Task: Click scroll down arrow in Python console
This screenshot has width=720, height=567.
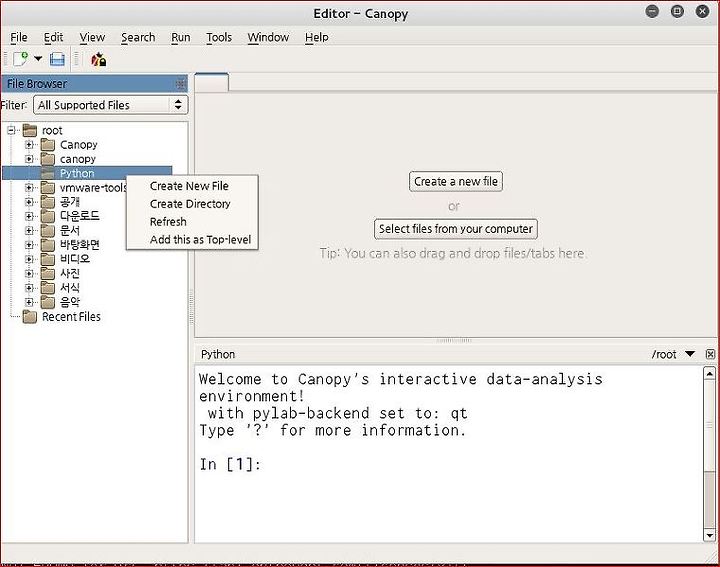Action: tap(709, 535)
